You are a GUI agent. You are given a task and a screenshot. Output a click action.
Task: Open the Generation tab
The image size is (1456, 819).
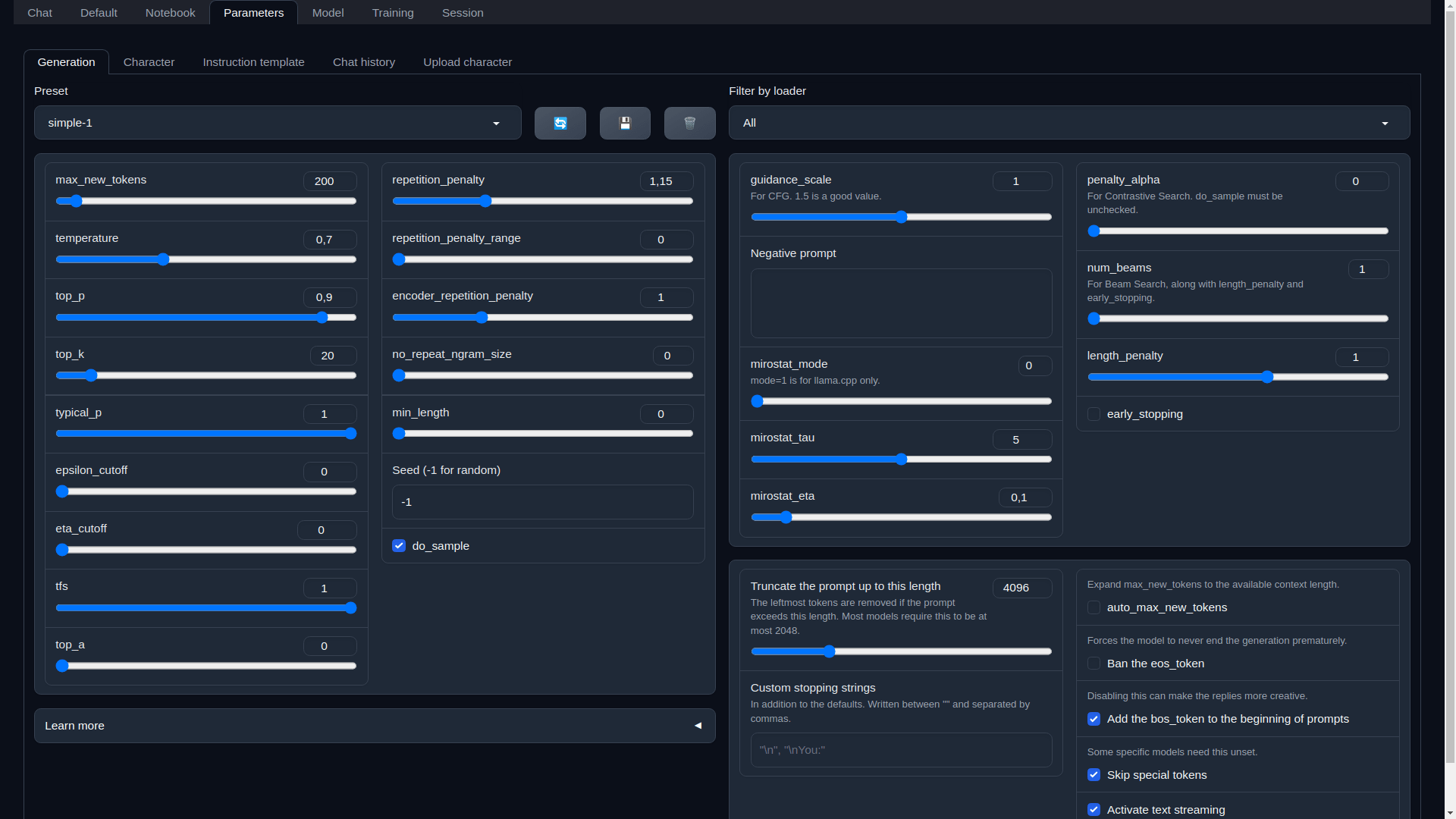point(66,62)
